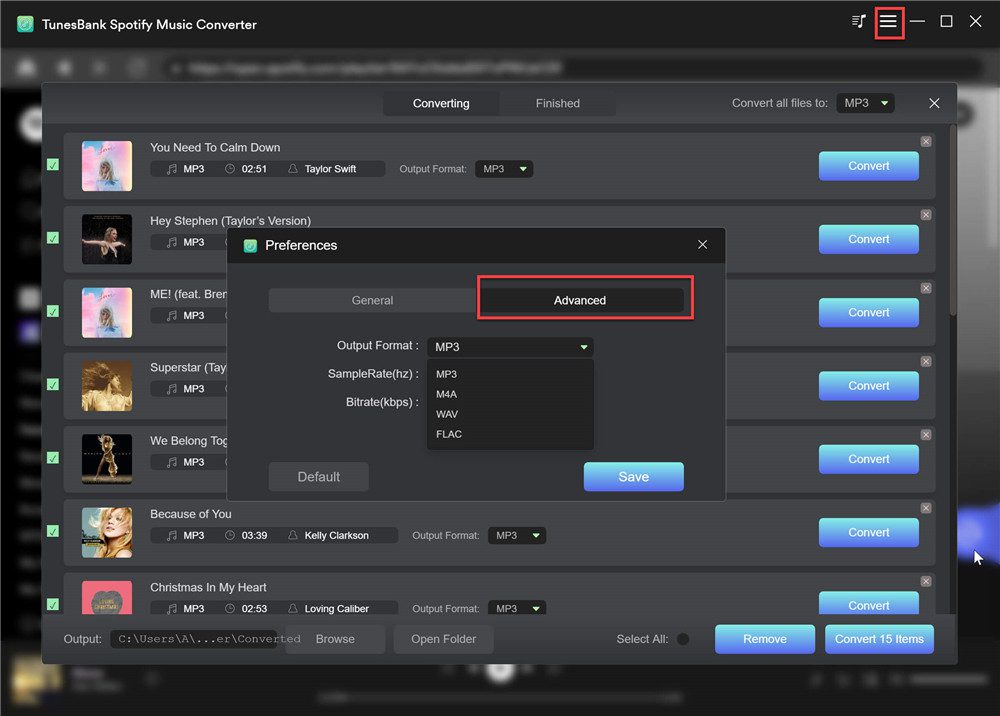Click the song list vertical scrollbar
The width and height of the screenshot is (1000, 716).
(953, 220)
